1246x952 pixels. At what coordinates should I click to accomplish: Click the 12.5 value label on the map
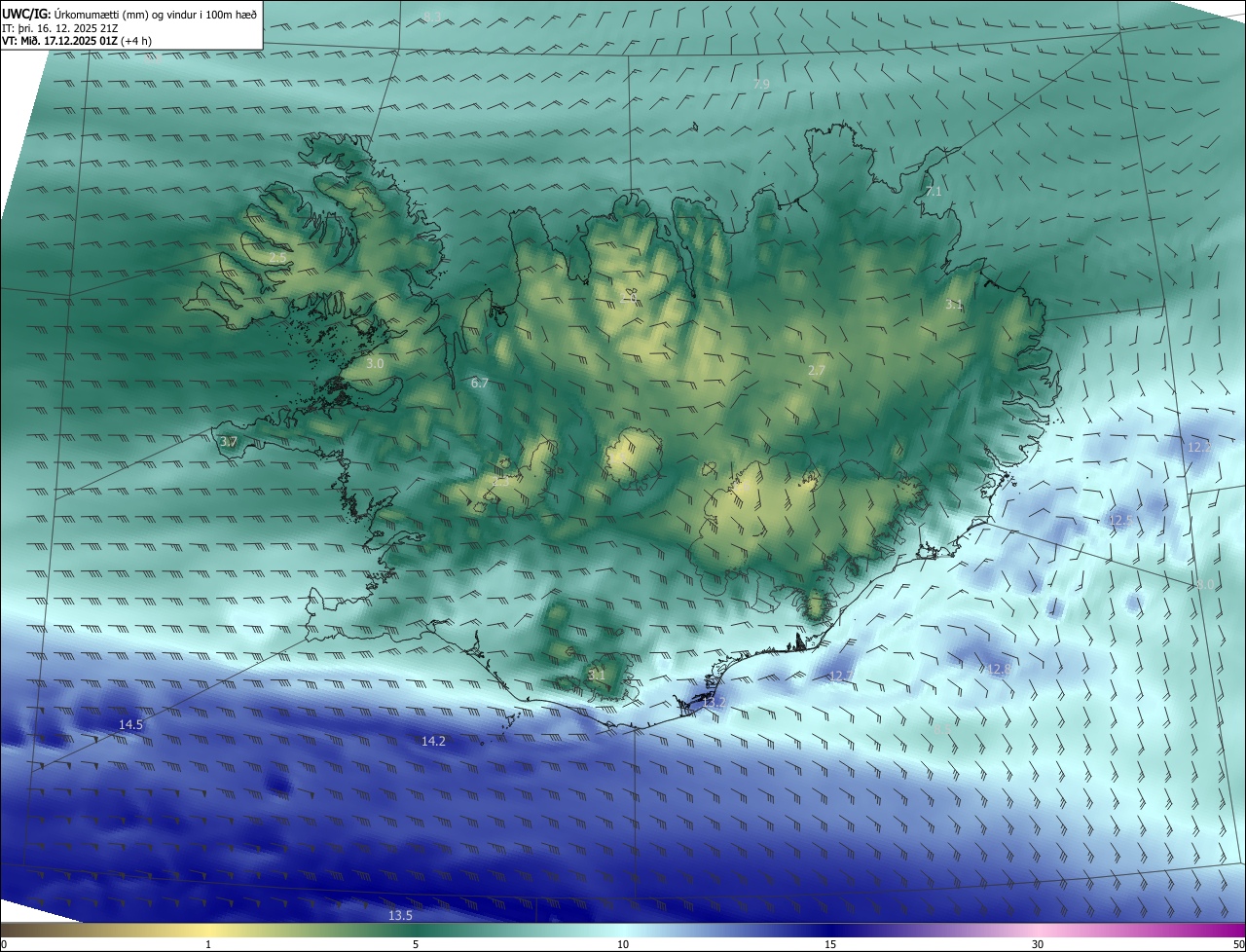click(1119, 521)
